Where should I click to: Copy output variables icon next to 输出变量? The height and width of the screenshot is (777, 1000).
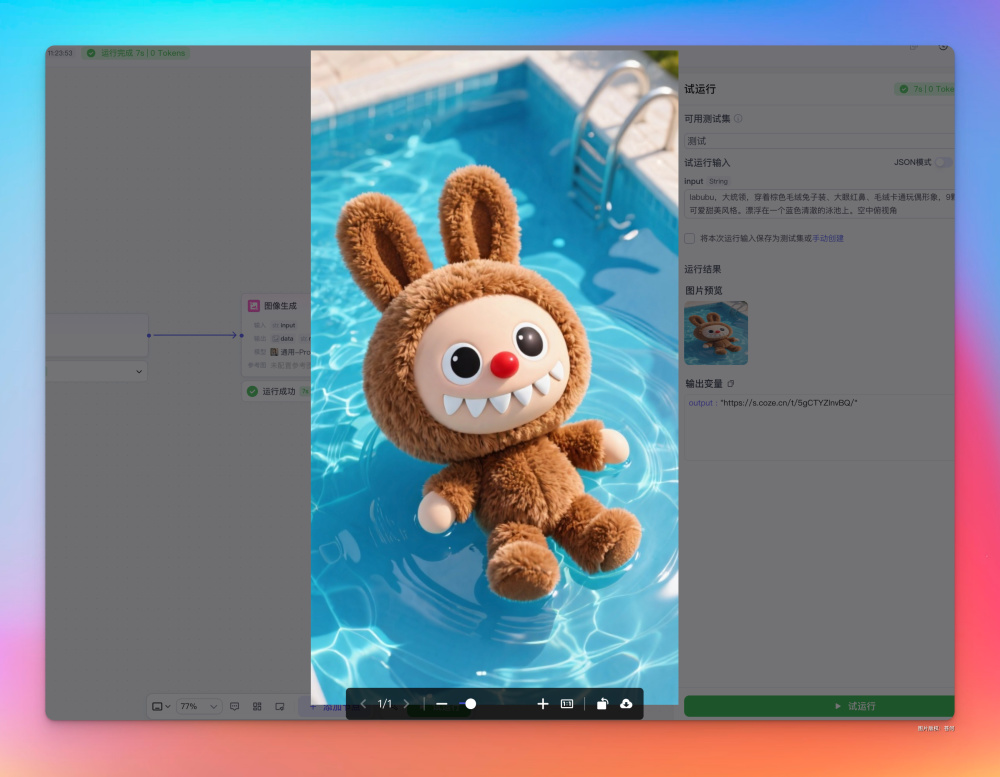pos(731,383)
